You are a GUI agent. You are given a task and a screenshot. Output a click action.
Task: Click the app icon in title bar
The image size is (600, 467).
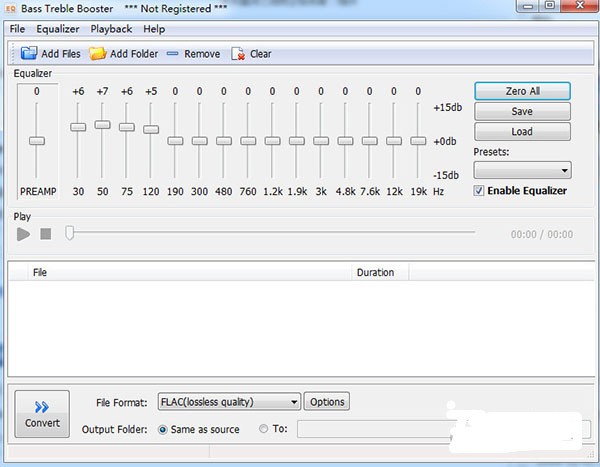[x=10, y=9]
